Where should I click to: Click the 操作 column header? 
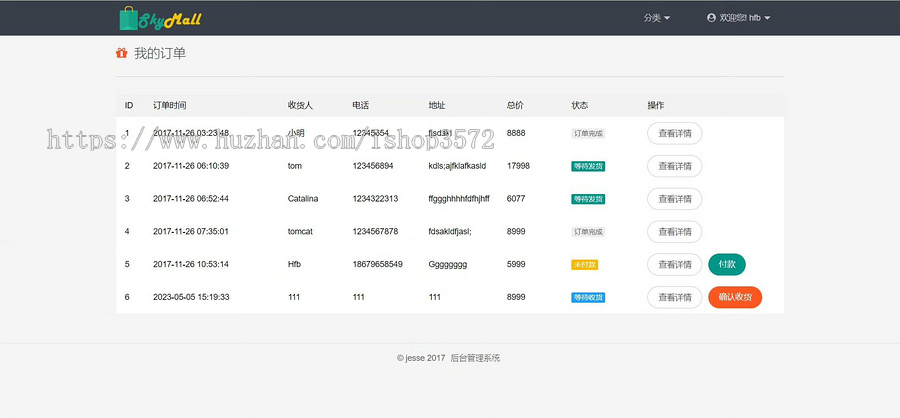pos(655,106)
